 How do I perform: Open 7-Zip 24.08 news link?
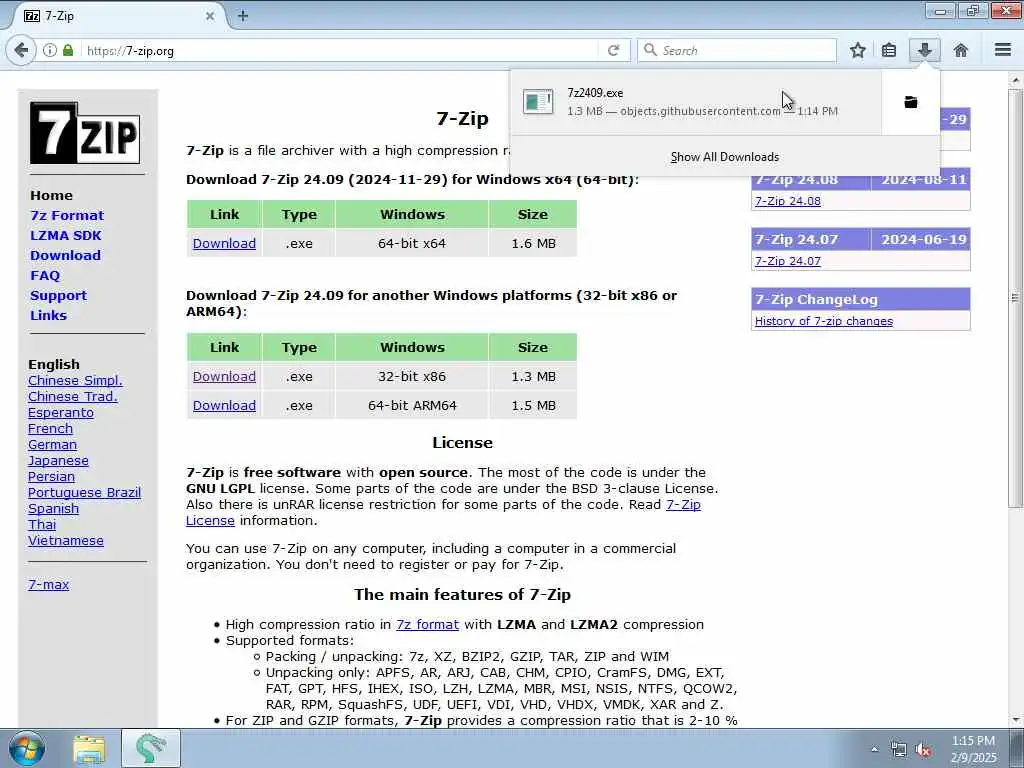click(x=788, y=201)
